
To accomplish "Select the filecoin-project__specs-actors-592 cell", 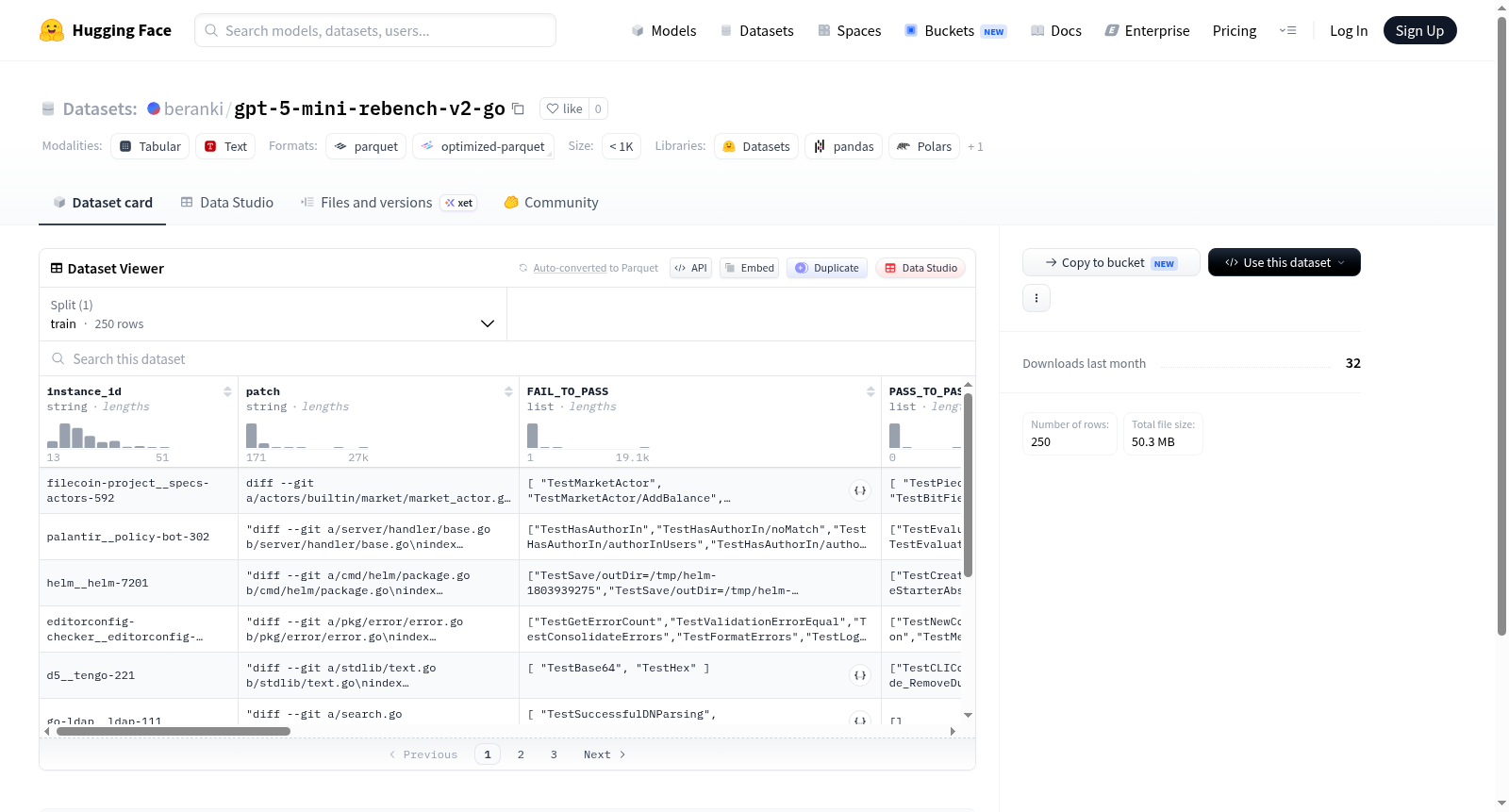I will (139, 490).
